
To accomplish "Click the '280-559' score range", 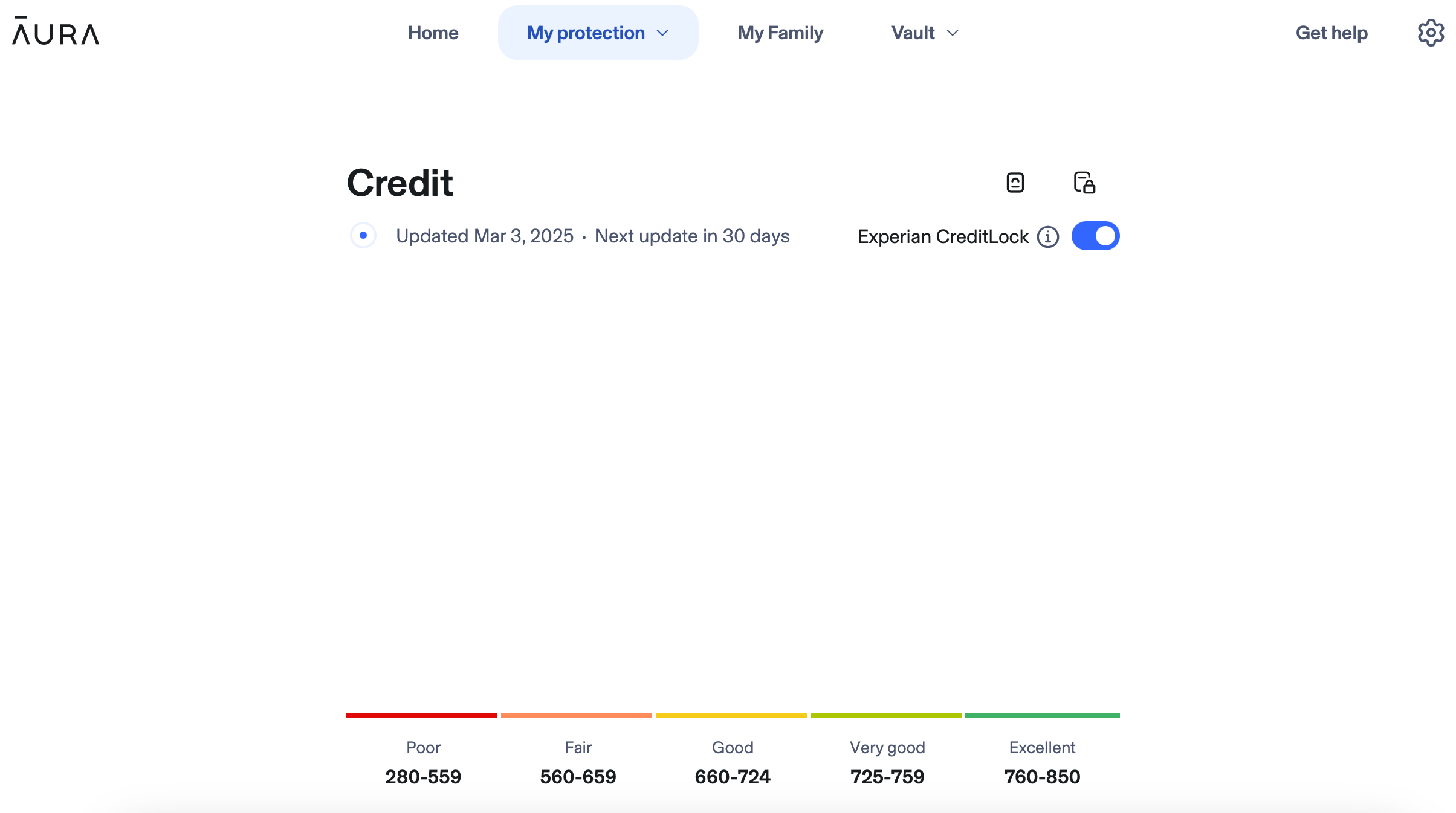I will point(423,777).
